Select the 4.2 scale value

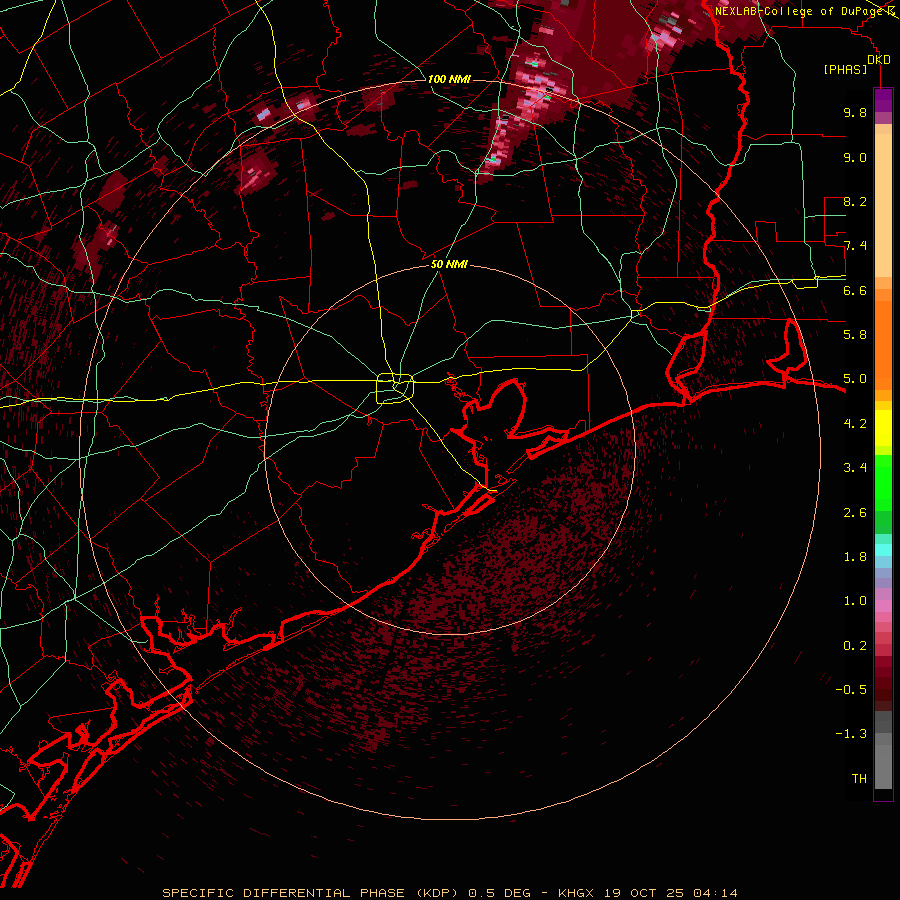(x=855, y=424)
